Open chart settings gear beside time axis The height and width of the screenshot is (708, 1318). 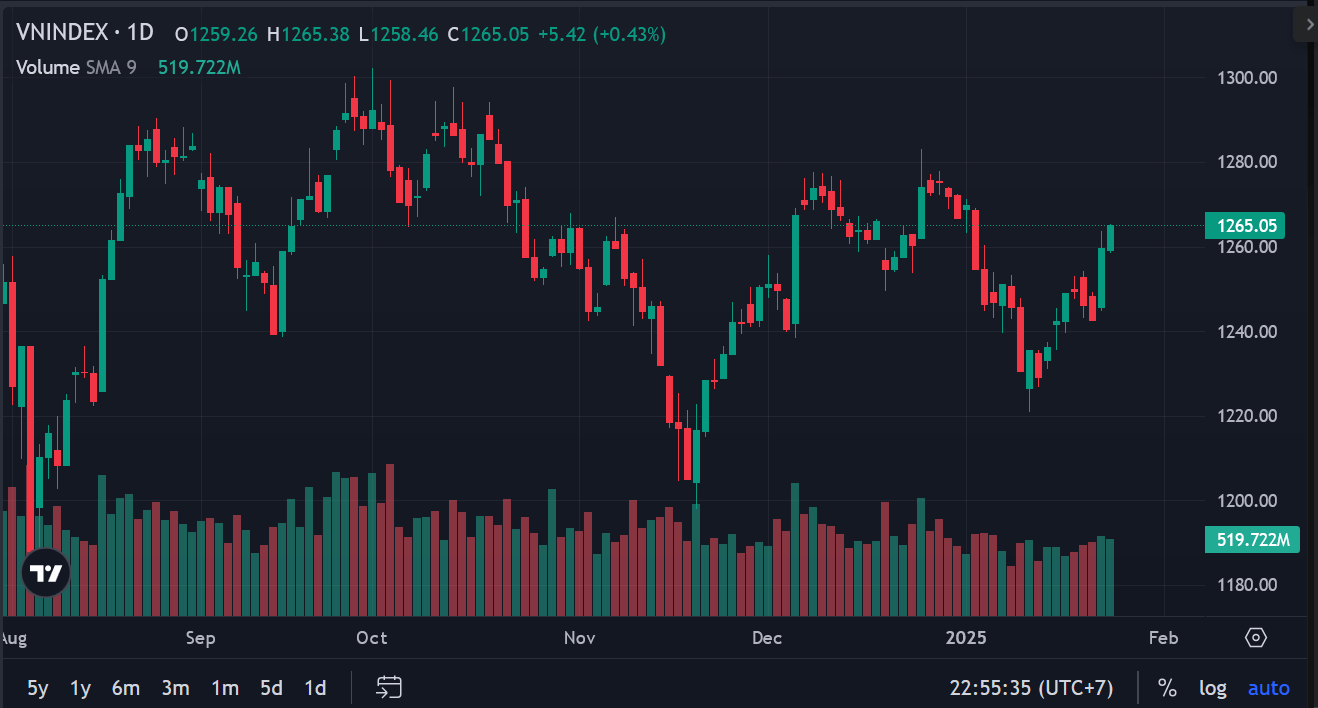1256,638
